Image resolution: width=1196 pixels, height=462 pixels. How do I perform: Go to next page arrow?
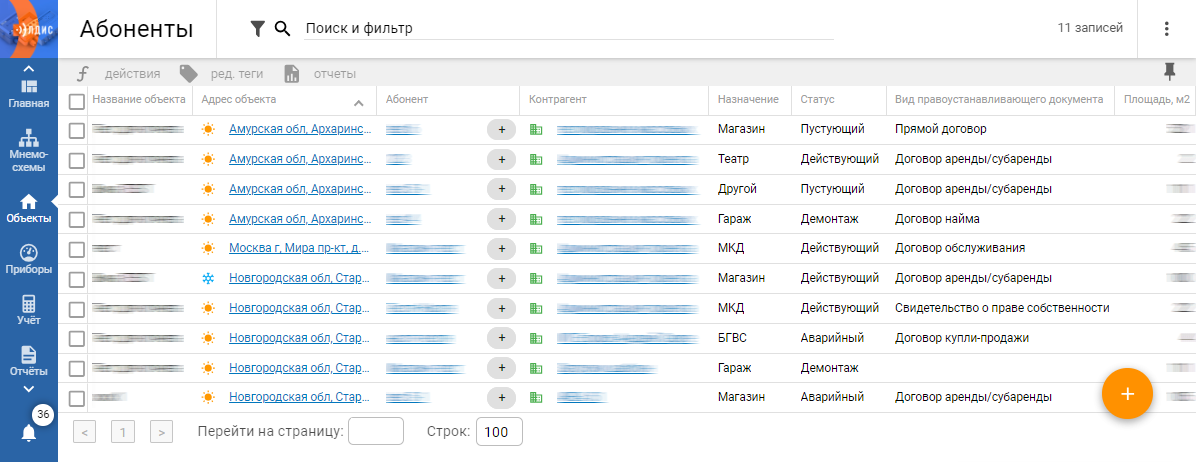click(x=161, y=432)
